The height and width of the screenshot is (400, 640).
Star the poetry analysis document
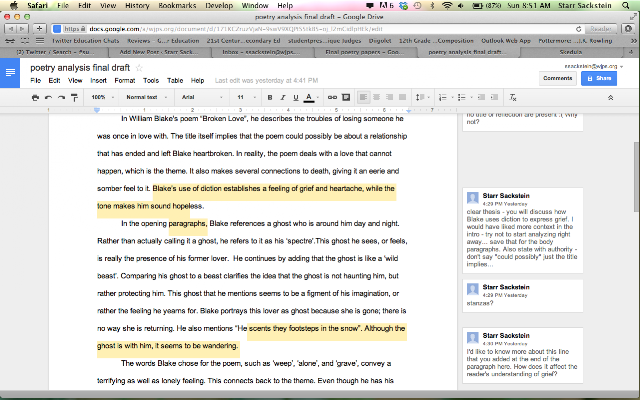pyautogui.click(x=139, y=68)
